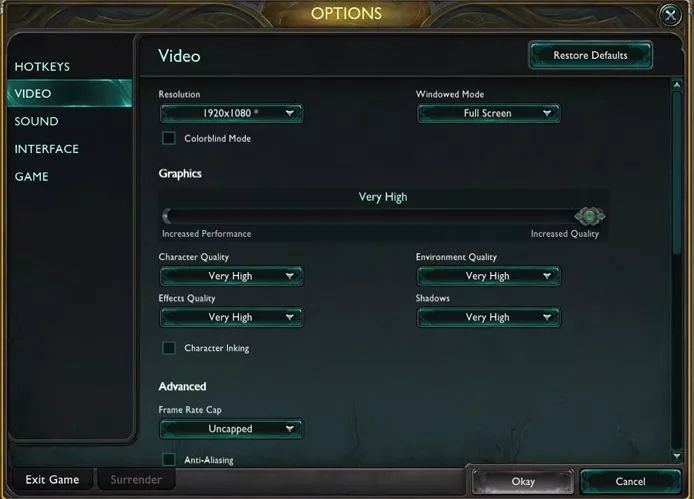Screen dimensions: 694x499
Task: Click Restore Defaults button
Action: tap(590, 55)
